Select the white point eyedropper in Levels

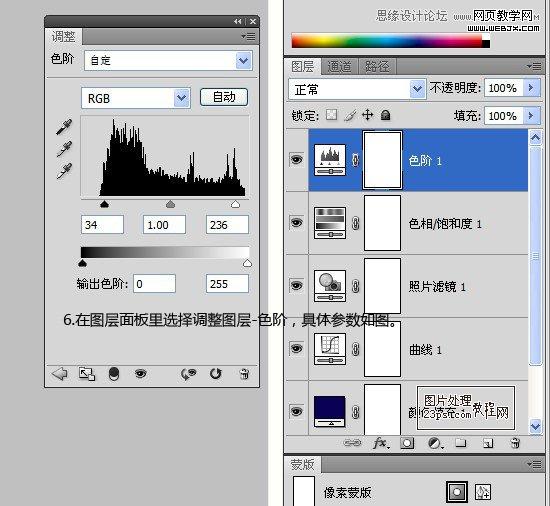64,171
